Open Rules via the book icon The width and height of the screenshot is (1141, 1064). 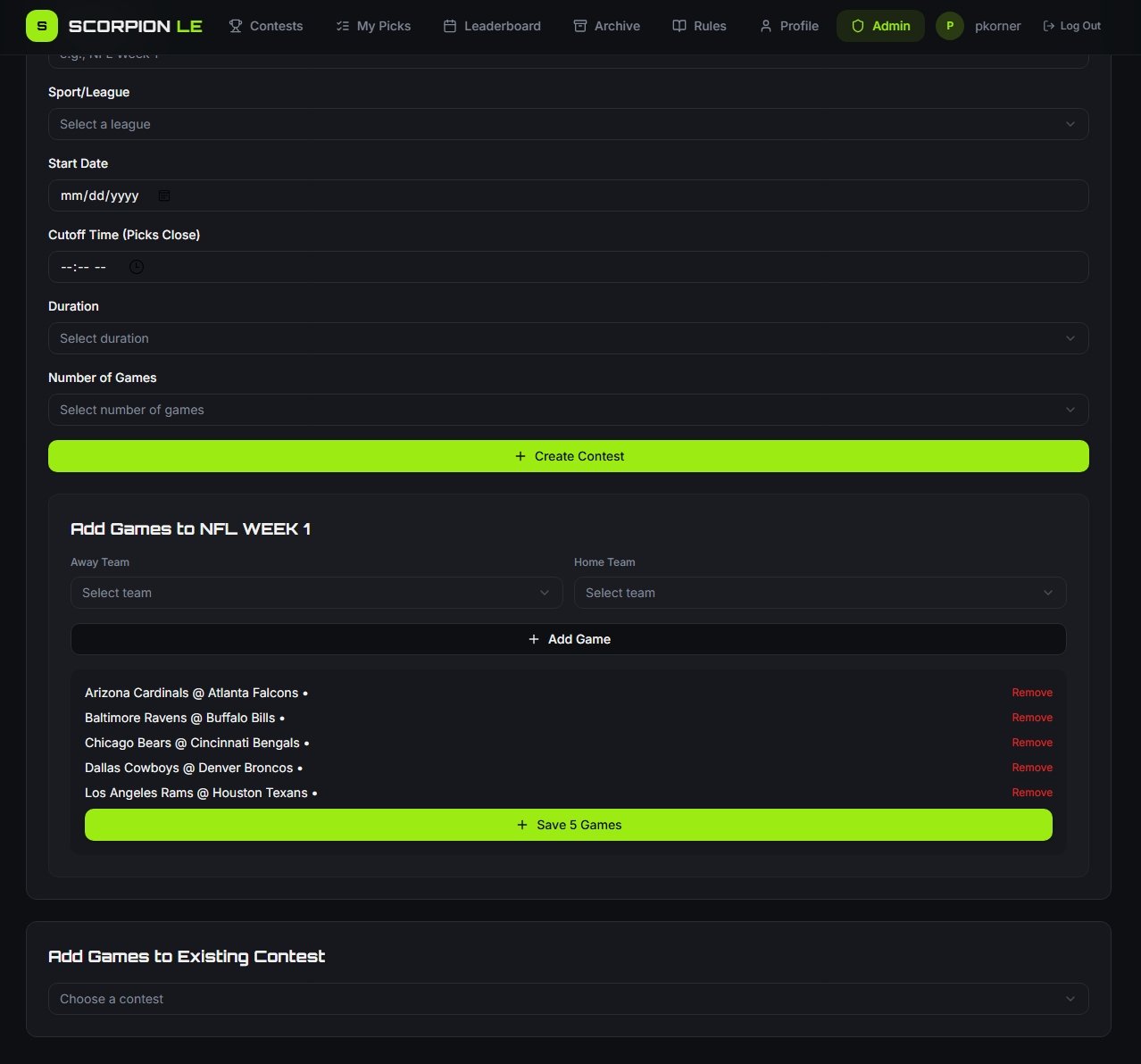click(679, 26)
